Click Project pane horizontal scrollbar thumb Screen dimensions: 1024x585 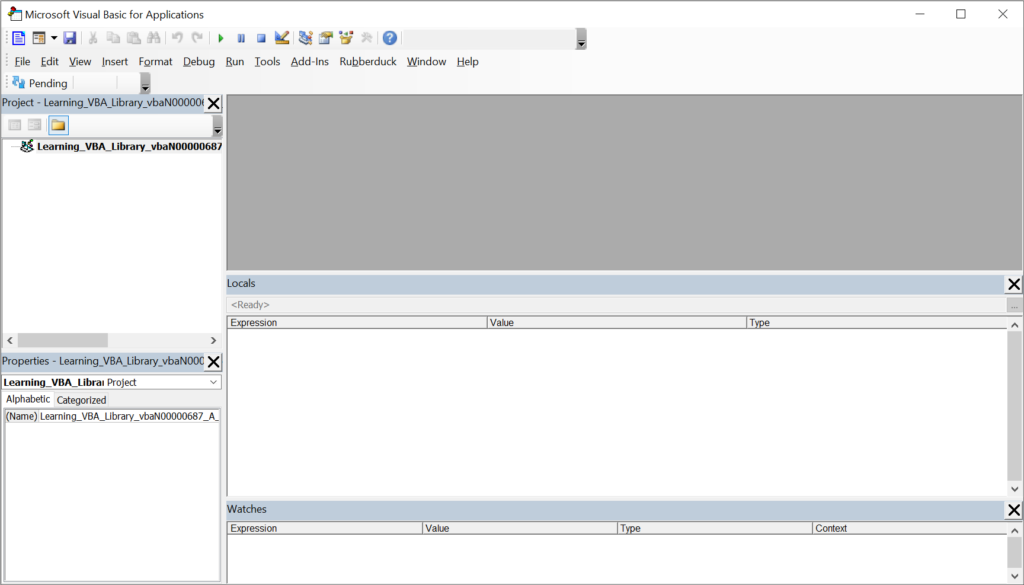coord(63,340)
